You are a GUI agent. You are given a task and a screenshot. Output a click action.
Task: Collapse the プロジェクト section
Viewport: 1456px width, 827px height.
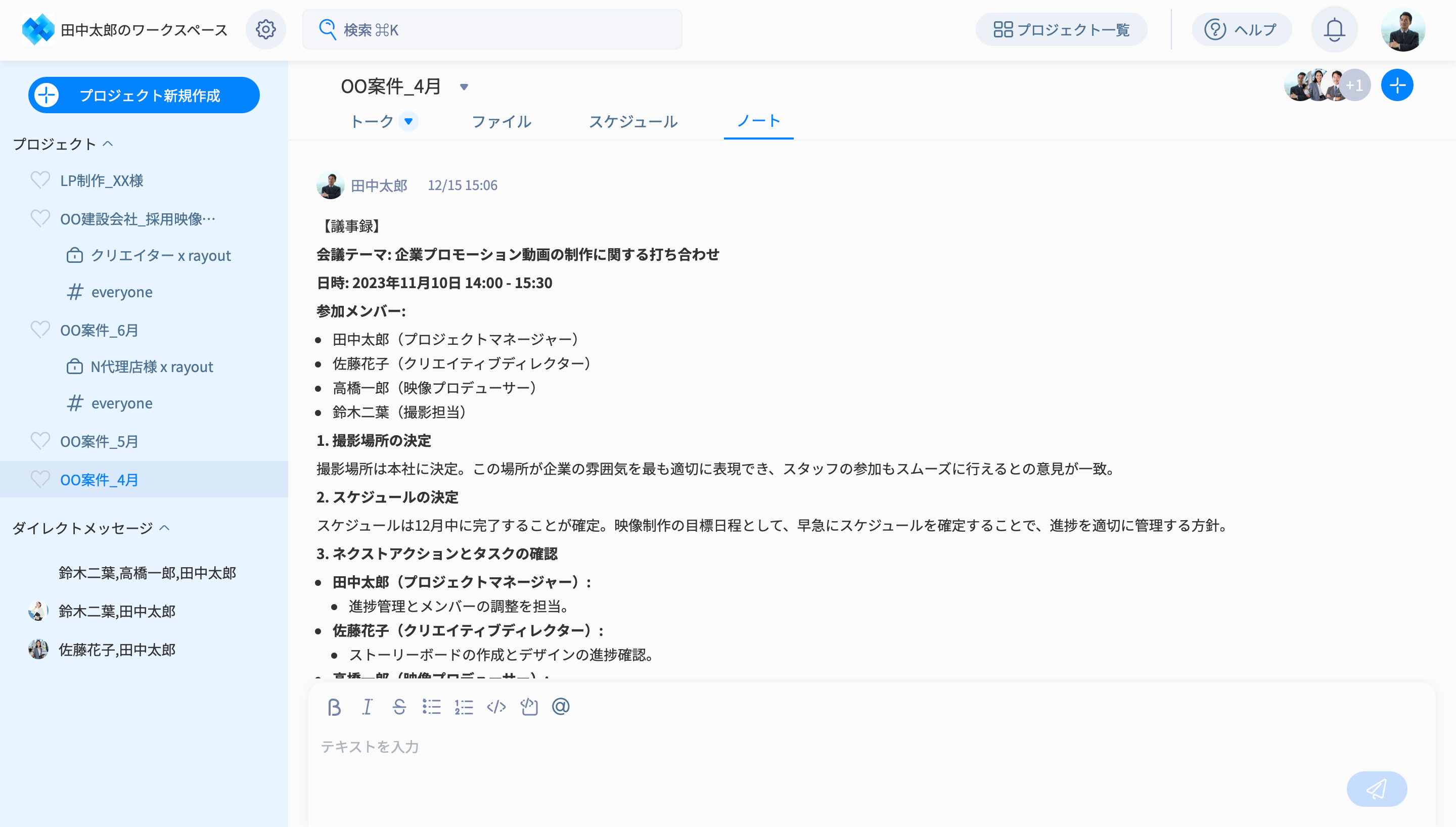pyautogui.click(x=108, y=144)
